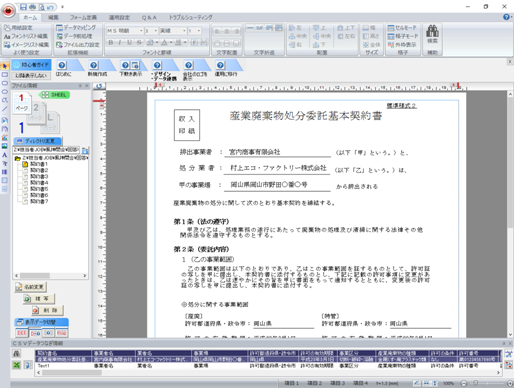Click 外枠表示 outer frame display

402,44
